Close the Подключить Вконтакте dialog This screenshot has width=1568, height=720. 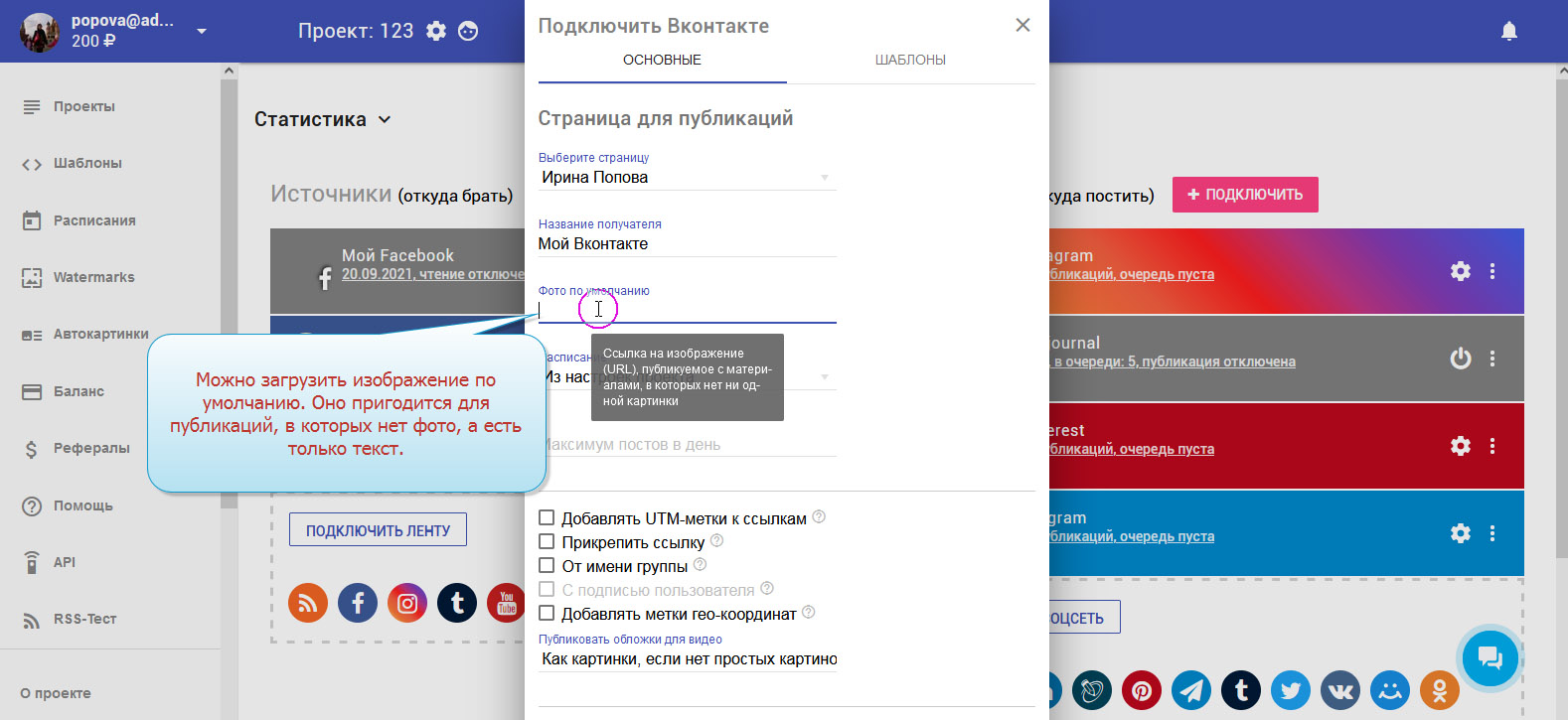click(1022, 25)
